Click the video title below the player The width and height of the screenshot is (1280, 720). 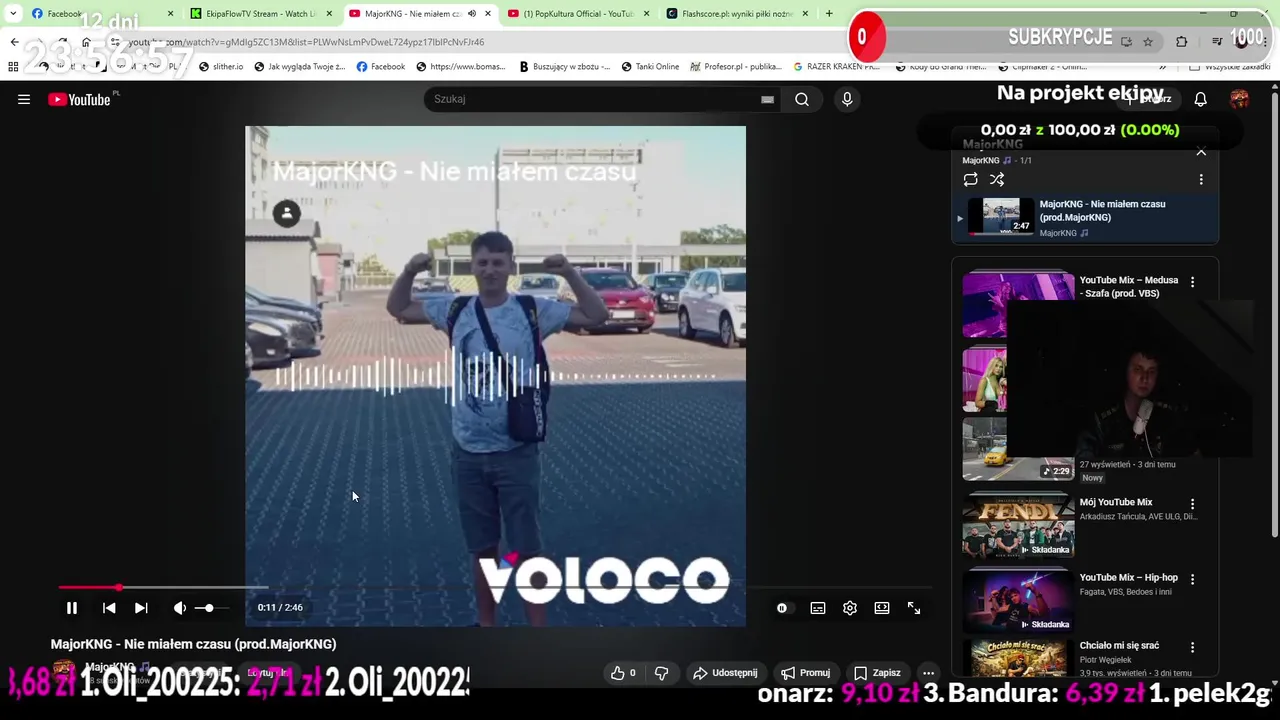coord(194,645)
